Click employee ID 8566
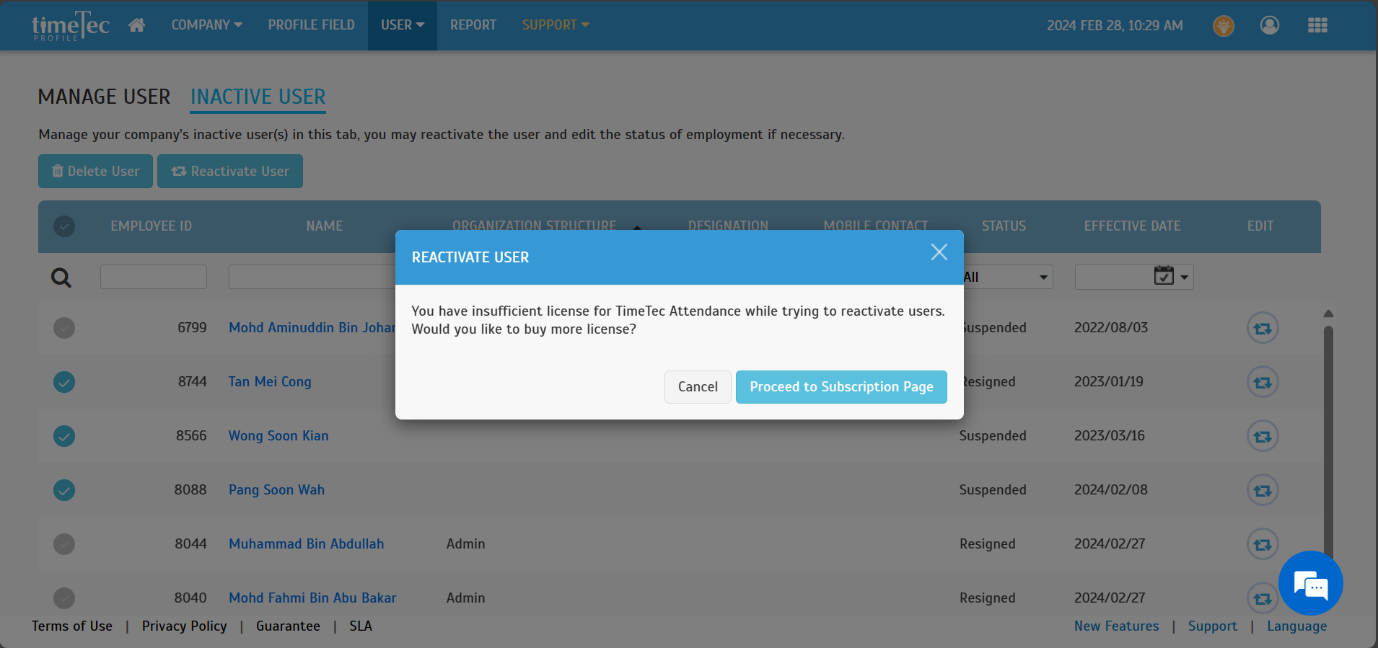The height and width of the screenshot is (648, 1378). [x=190, y=436]
